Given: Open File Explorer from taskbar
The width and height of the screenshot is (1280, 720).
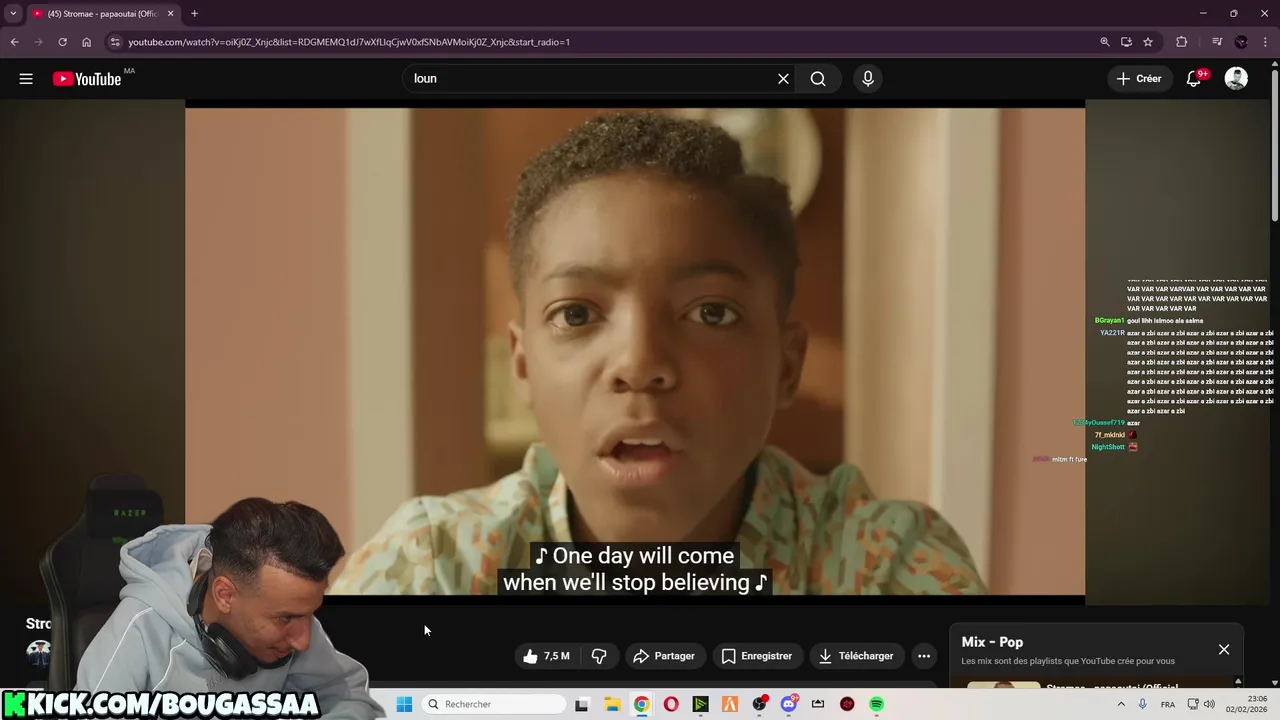Looking at the screenshot, I should [x=612, y=704].
